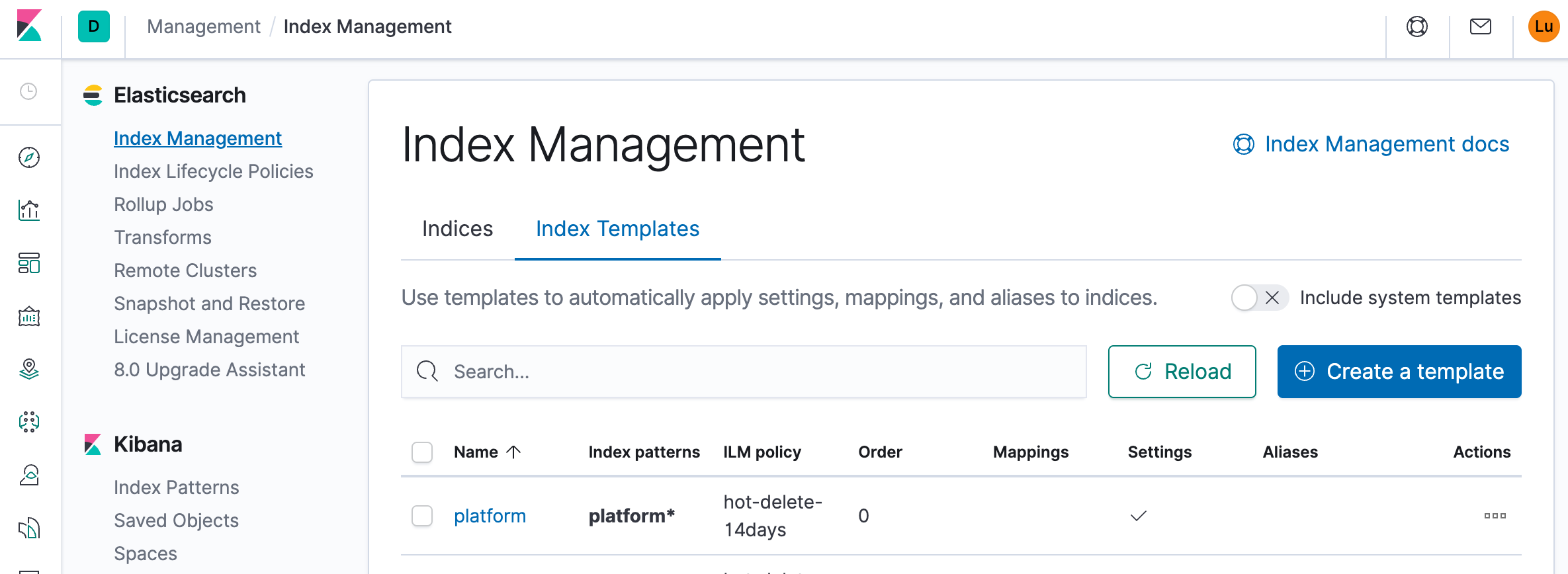Go to Rollup Jobs
Screen dimensions: 1568x574
pos(163,204)
